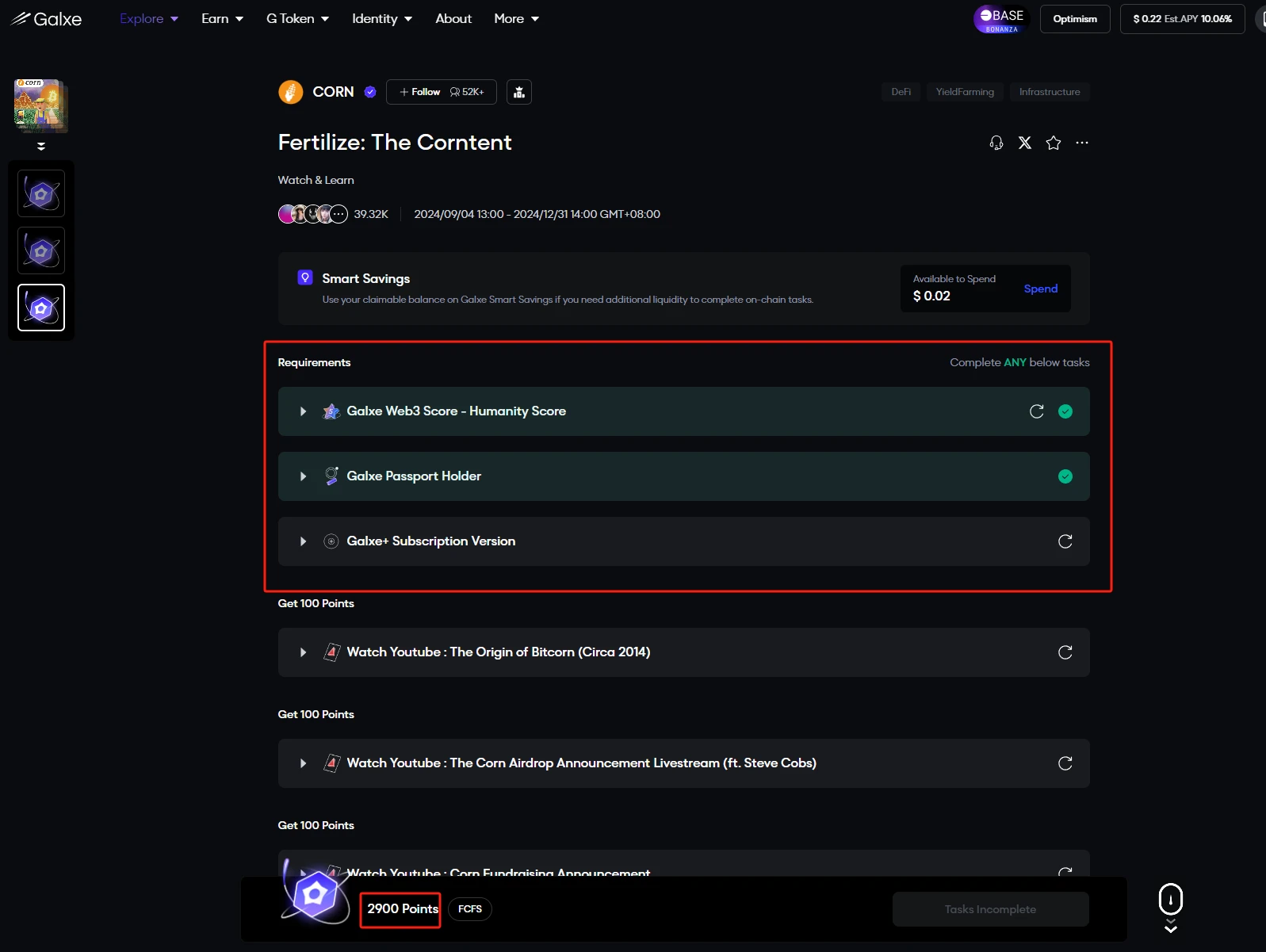Screen dimensions: 1266x952
Task: Share campaign via the X icon
Action: pyautogui.click(x=1025, y=143)
